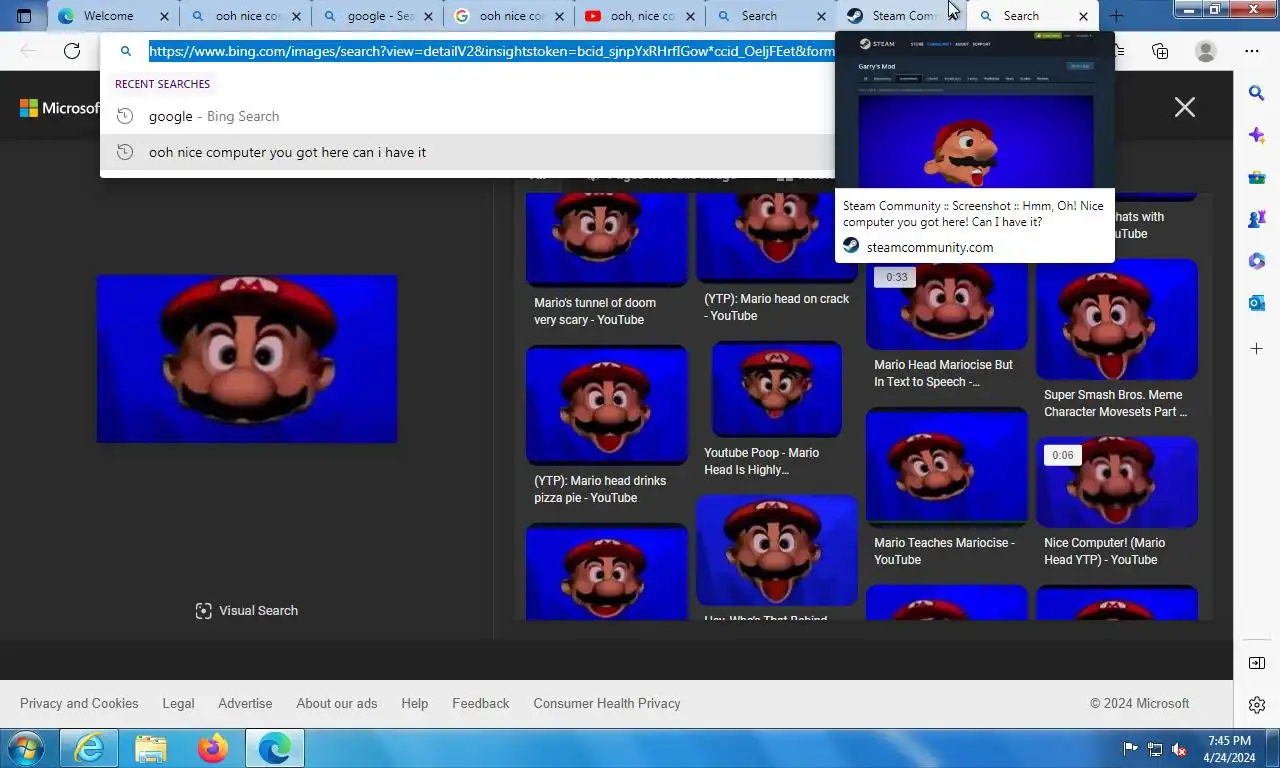Click the Edge taskbar icon

[x=274, y=748]
